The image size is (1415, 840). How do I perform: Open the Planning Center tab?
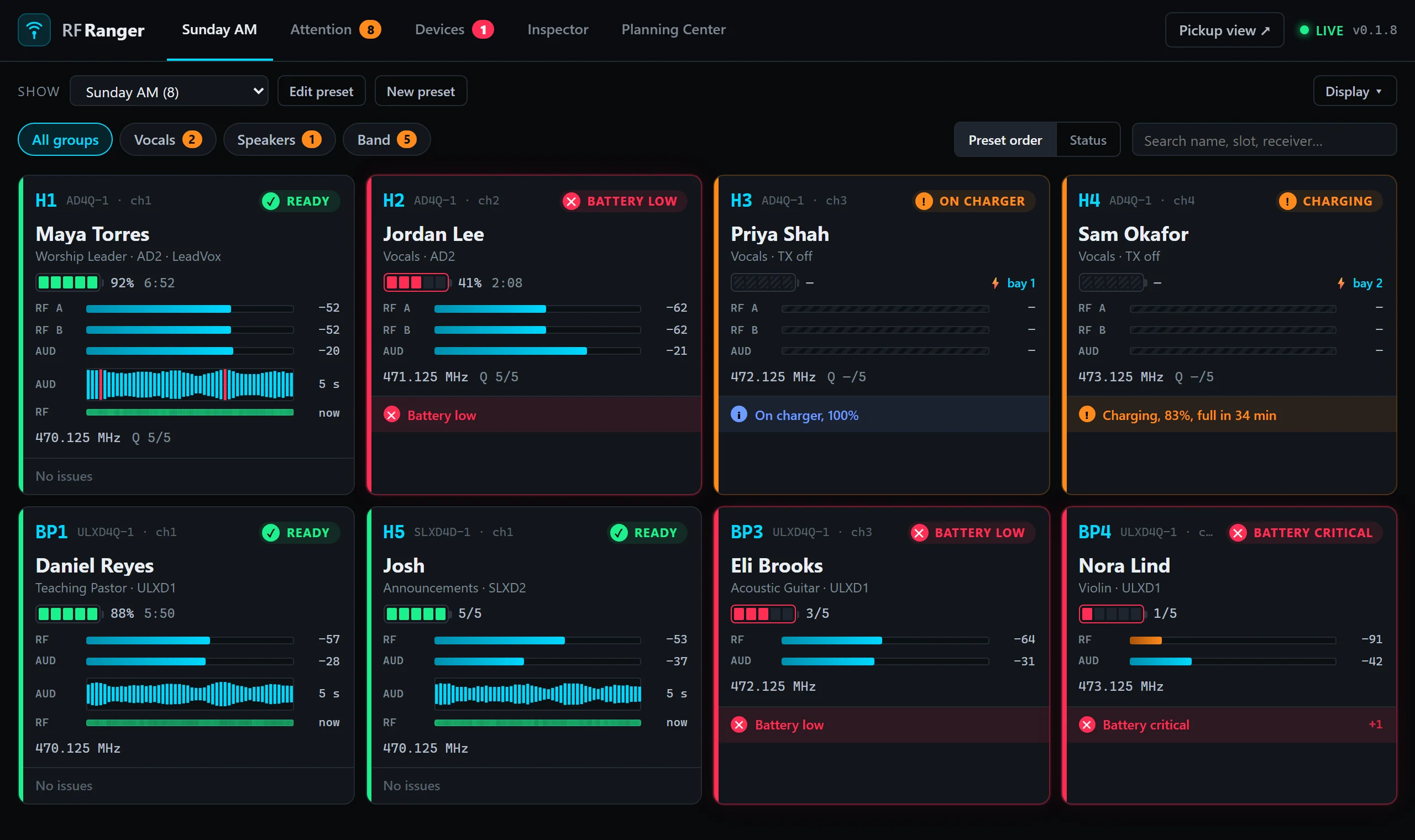pos(673,29)
